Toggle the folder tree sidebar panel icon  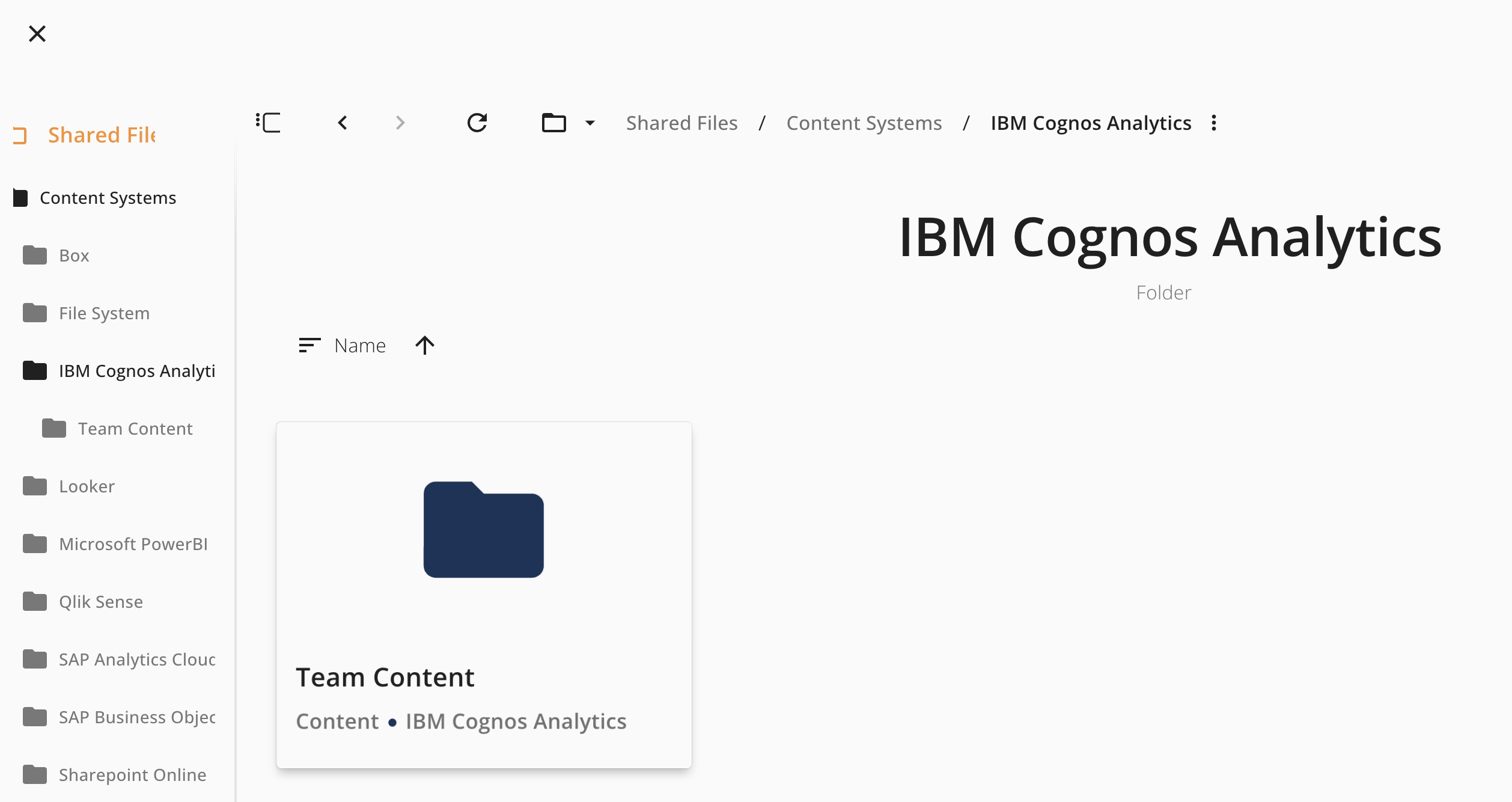point(268,123)
